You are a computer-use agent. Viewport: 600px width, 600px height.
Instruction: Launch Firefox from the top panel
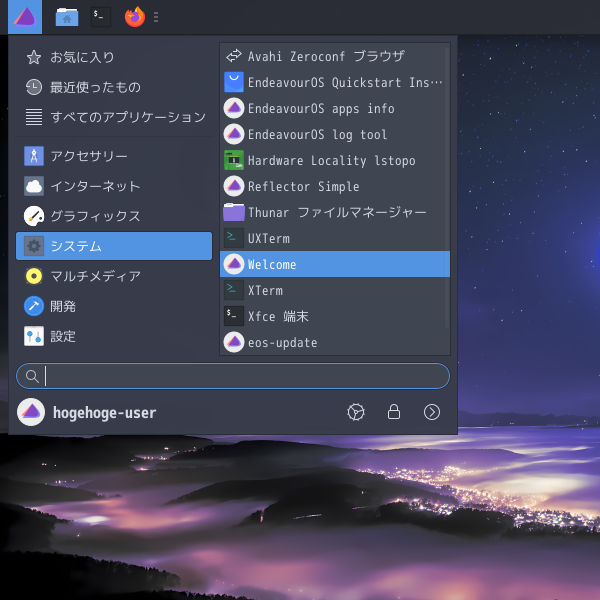(x=135, y=17)
